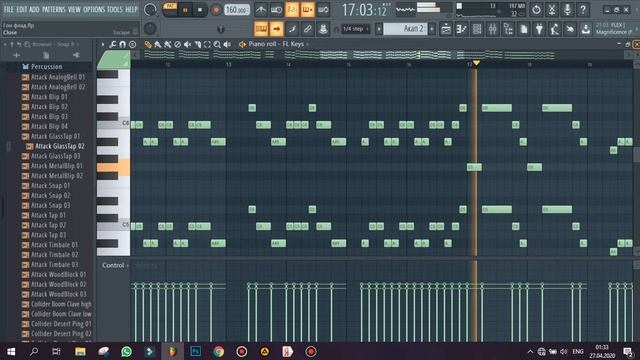The width and height of the screenshot is (640, 360).
Task: Open the EDIT menu
Action: point(22,9)
